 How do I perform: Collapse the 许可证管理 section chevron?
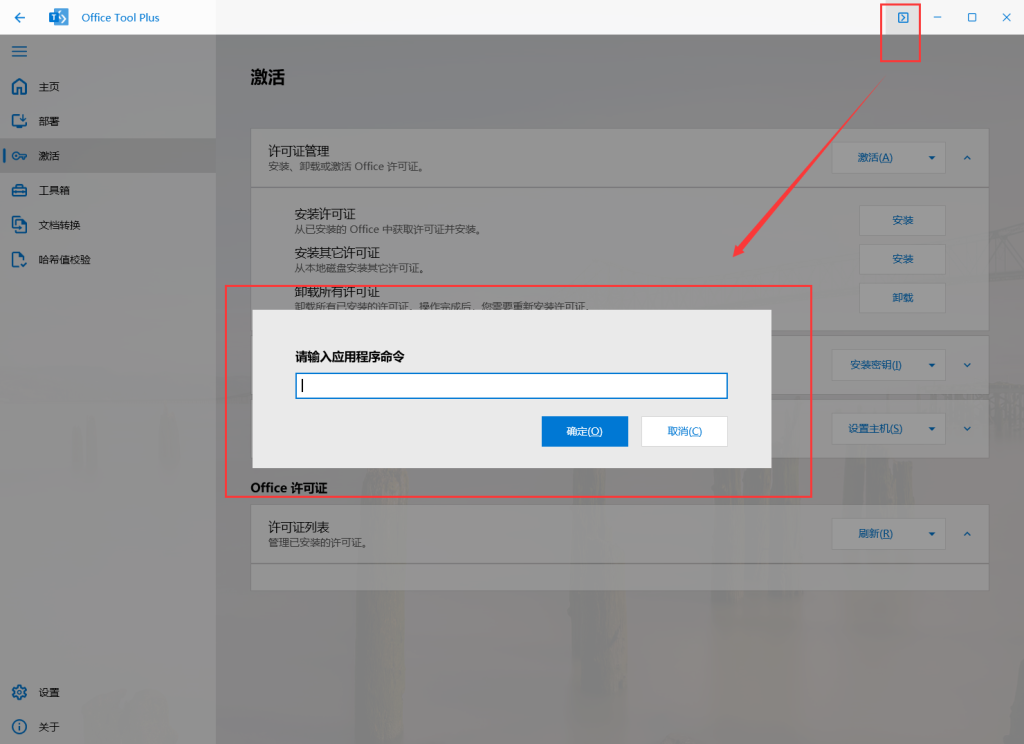966,157
